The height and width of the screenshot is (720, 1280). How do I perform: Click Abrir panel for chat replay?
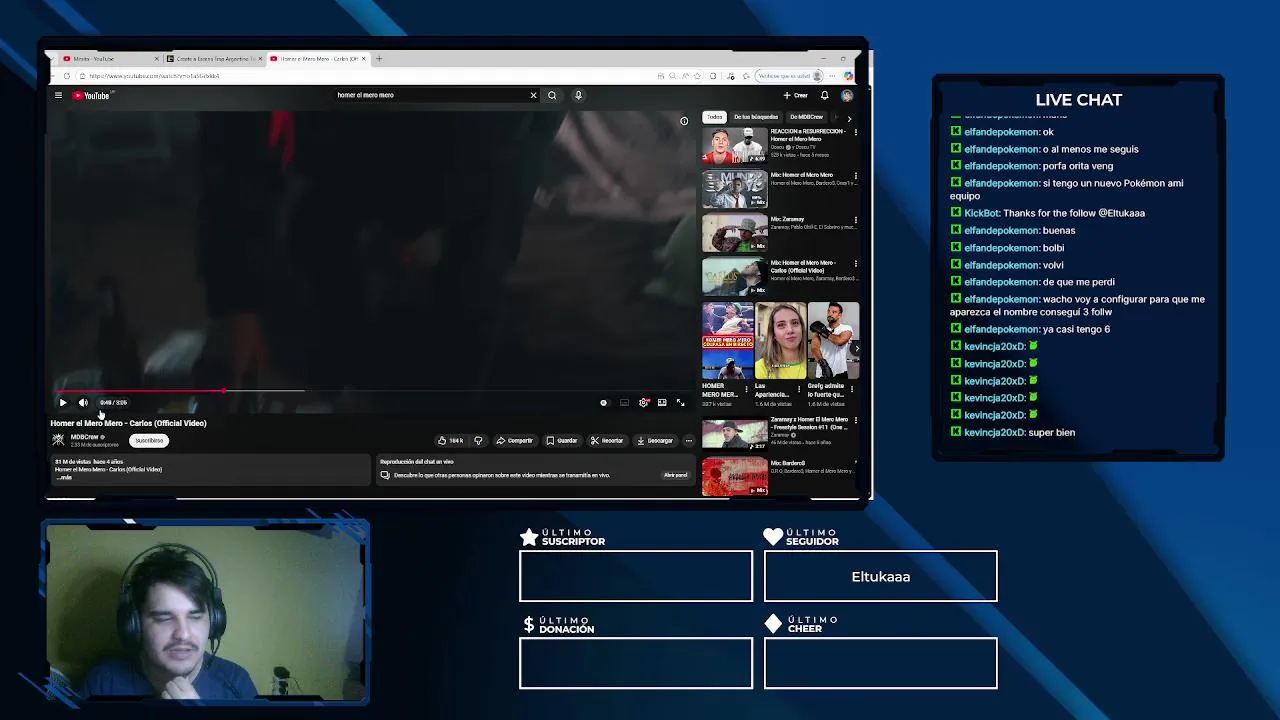click(x=676, y=475)
